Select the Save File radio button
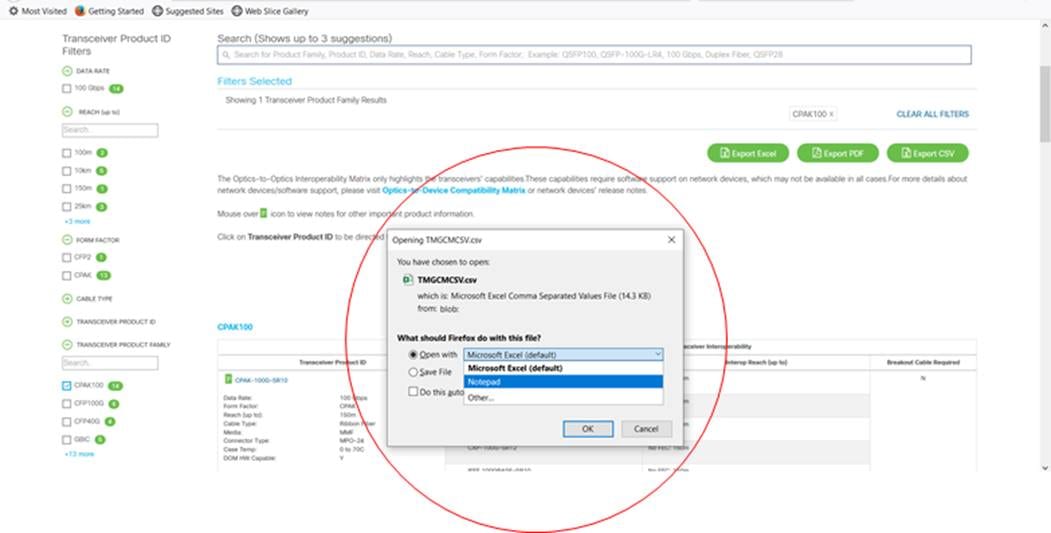This screenshot has height=533, width=1051. (413, 372)
